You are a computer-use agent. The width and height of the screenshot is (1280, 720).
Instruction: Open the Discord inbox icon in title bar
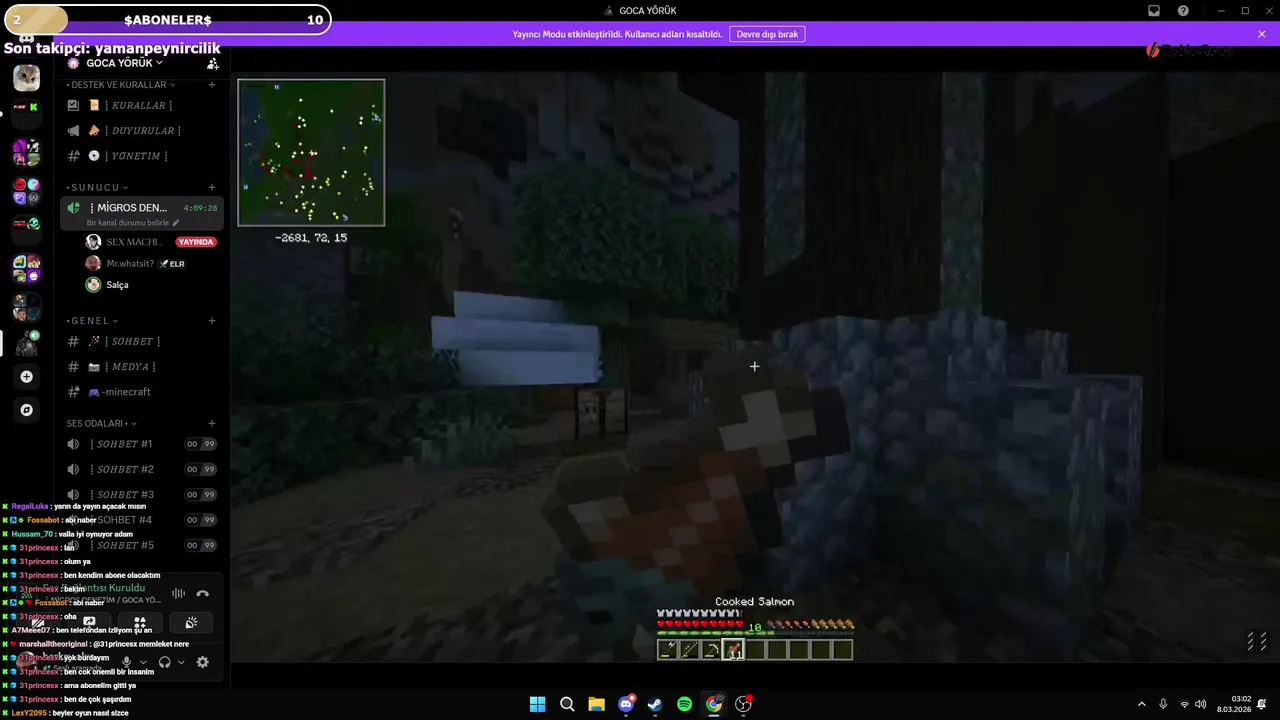(1154, 10)
